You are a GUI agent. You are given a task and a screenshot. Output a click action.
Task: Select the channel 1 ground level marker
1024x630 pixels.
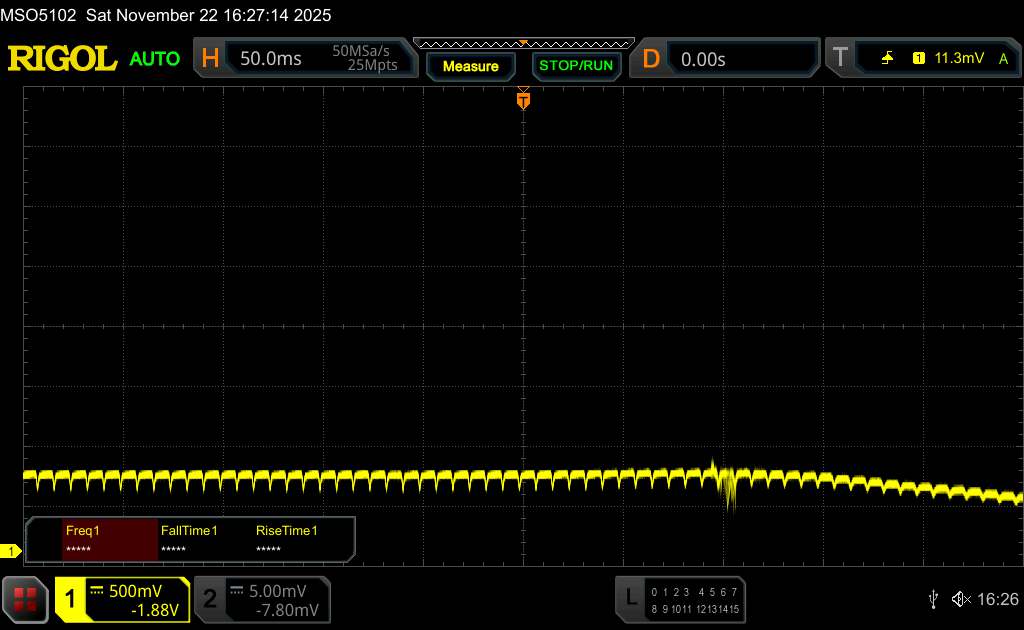(x=11, y=551)
